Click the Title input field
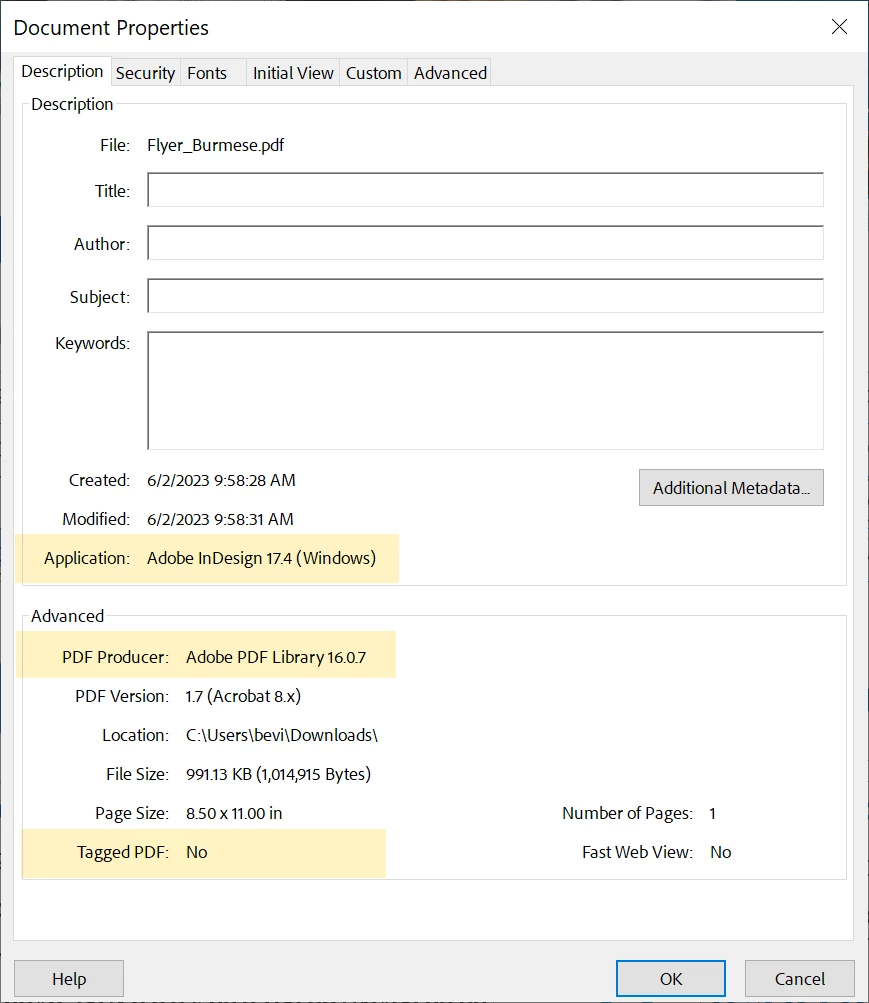Screen dimensions: 869x1003 pos(485,190)
